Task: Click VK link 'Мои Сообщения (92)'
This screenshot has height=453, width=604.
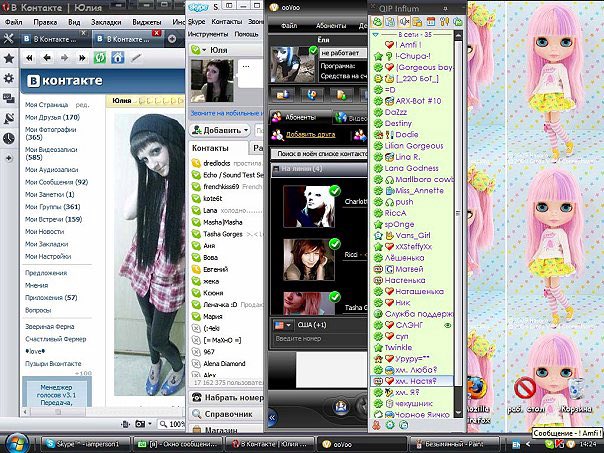Action: 56,182
